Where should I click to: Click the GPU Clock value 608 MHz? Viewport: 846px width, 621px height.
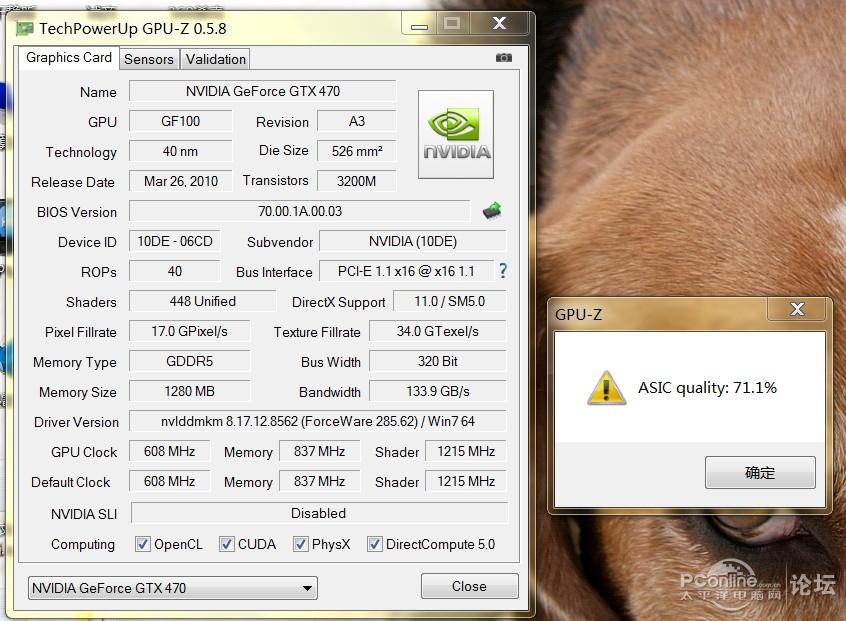pos(169,451)
